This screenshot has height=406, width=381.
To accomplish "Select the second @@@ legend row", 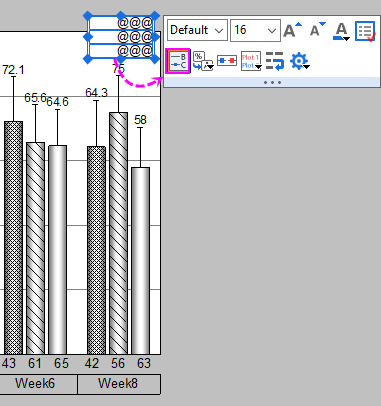I will coord(121,37).
